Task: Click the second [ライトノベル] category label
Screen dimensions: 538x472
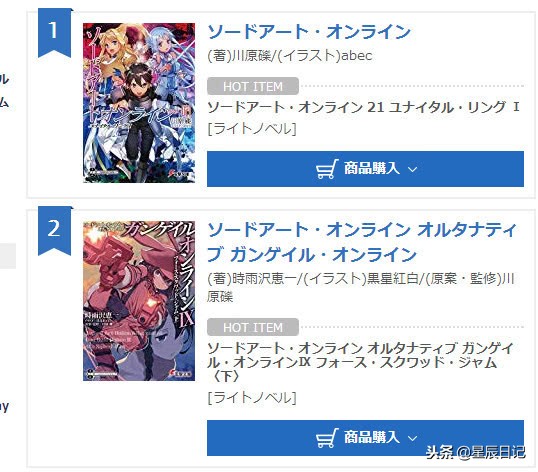Action: click(x=252, y=398)
